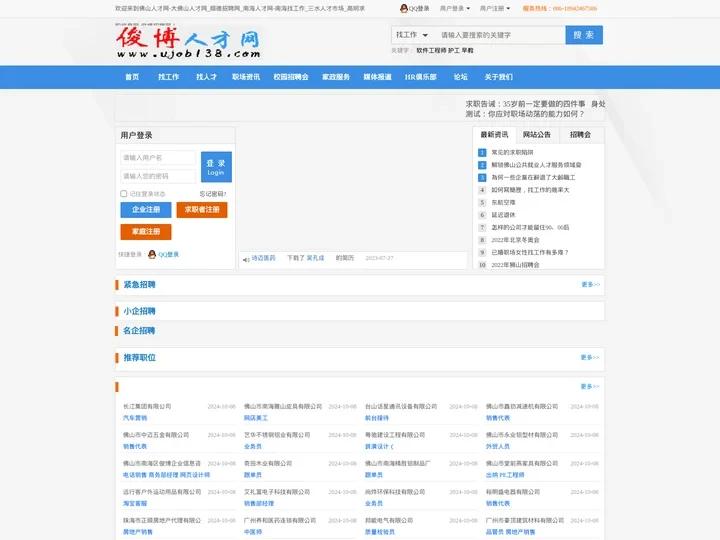The width and height of the screenshot is (720, 540).
Task: Open the 外贸人员 job link
Action: 498,446
